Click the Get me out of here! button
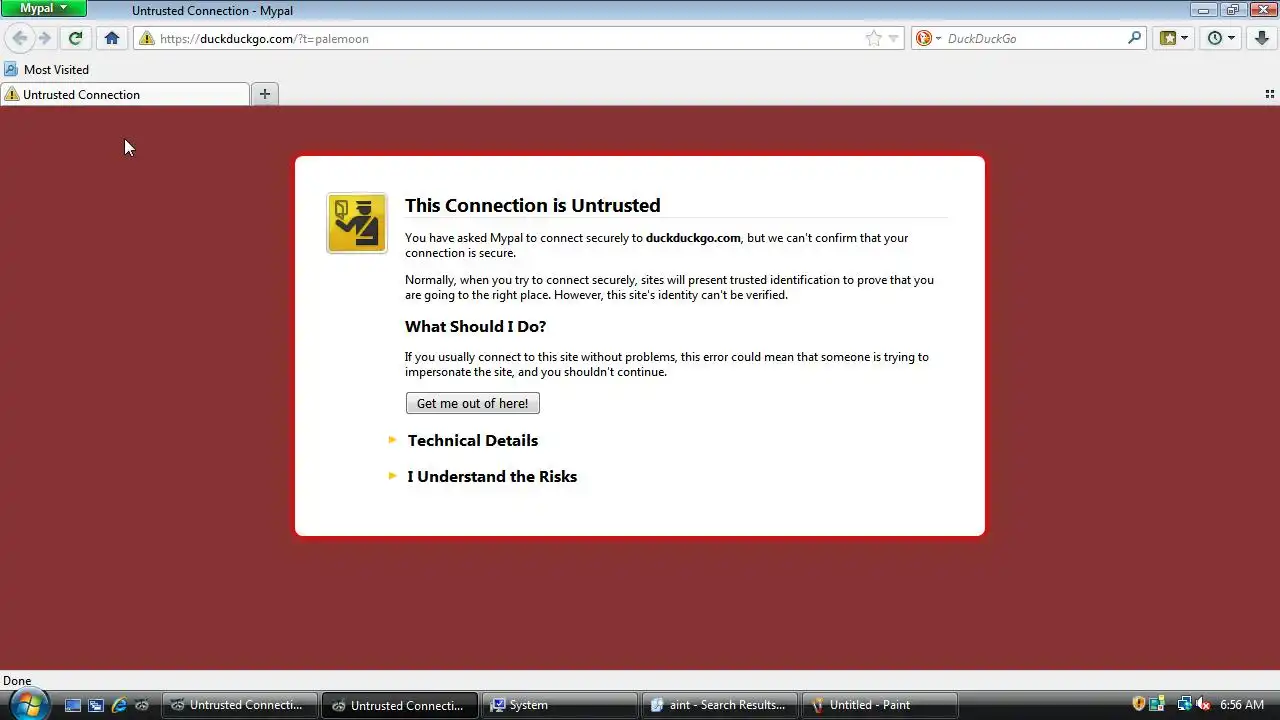 point(472,403)
